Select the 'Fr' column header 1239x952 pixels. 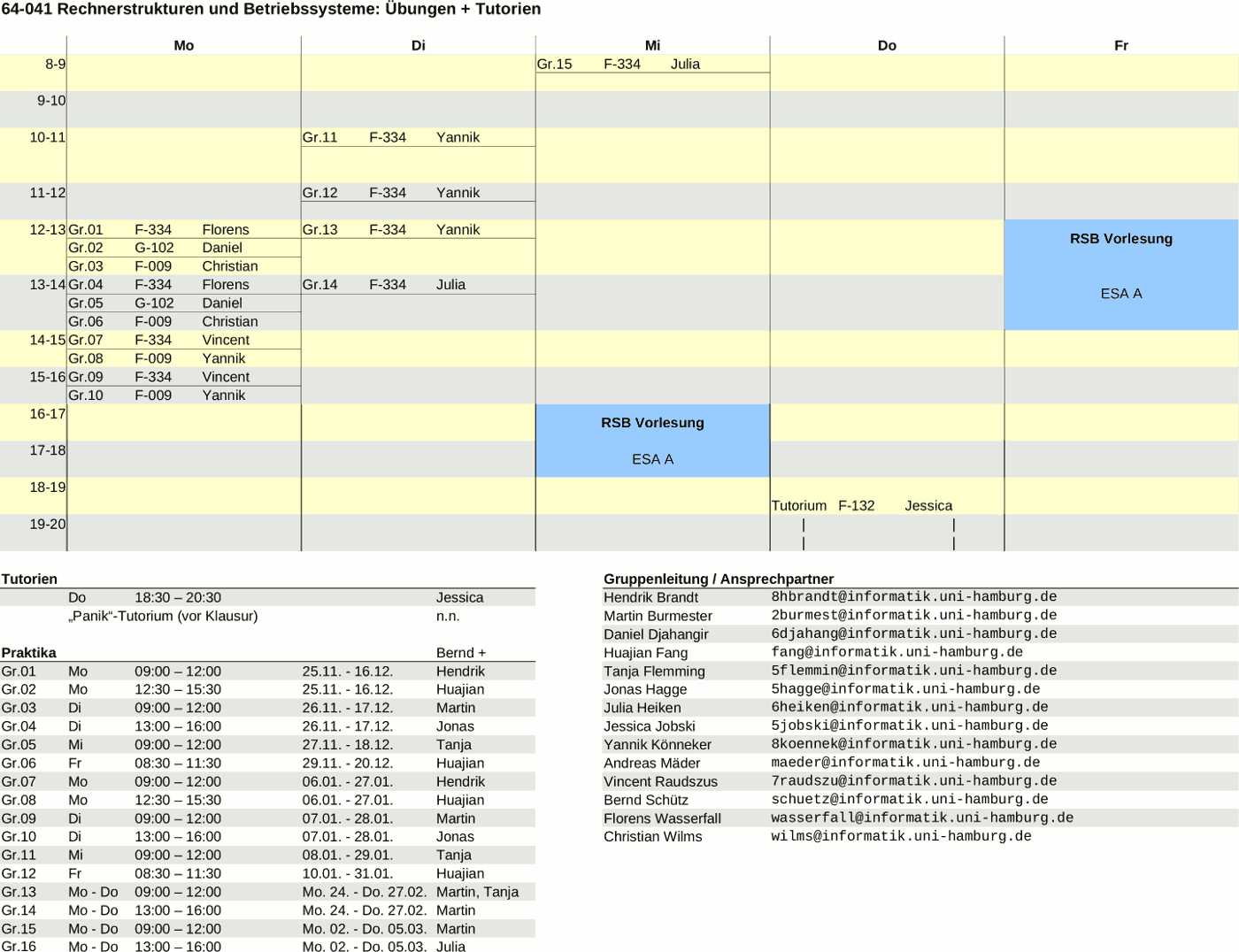pyautogui.click(x=1121, y=45)
